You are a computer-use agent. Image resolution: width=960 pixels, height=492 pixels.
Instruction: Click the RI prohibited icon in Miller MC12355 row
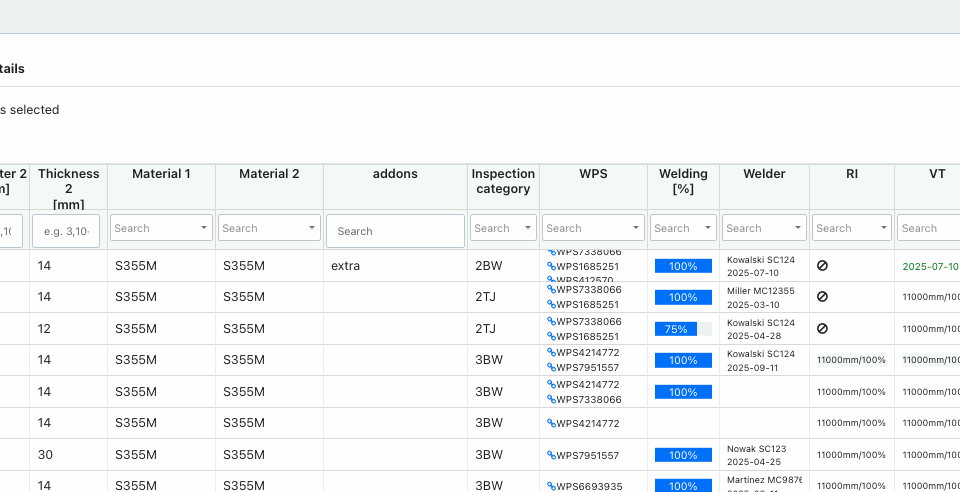point(822,297)
